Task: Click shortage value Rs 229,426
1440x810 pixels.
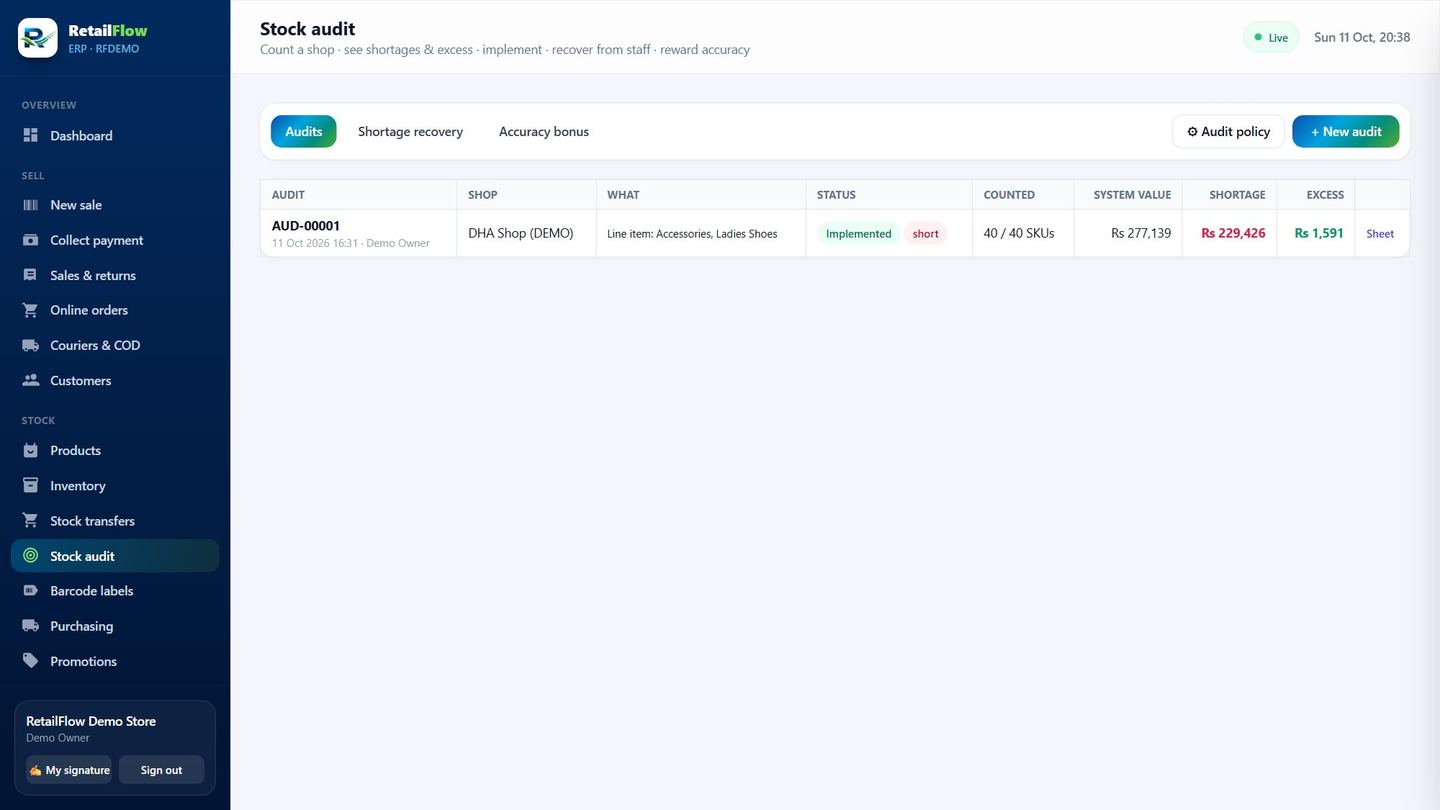Action: click(x=1233, y=233)
